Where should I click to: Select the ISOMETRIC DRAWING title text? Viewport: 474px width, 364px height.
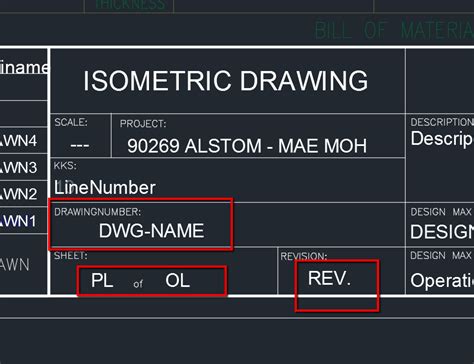click(225, 81)
